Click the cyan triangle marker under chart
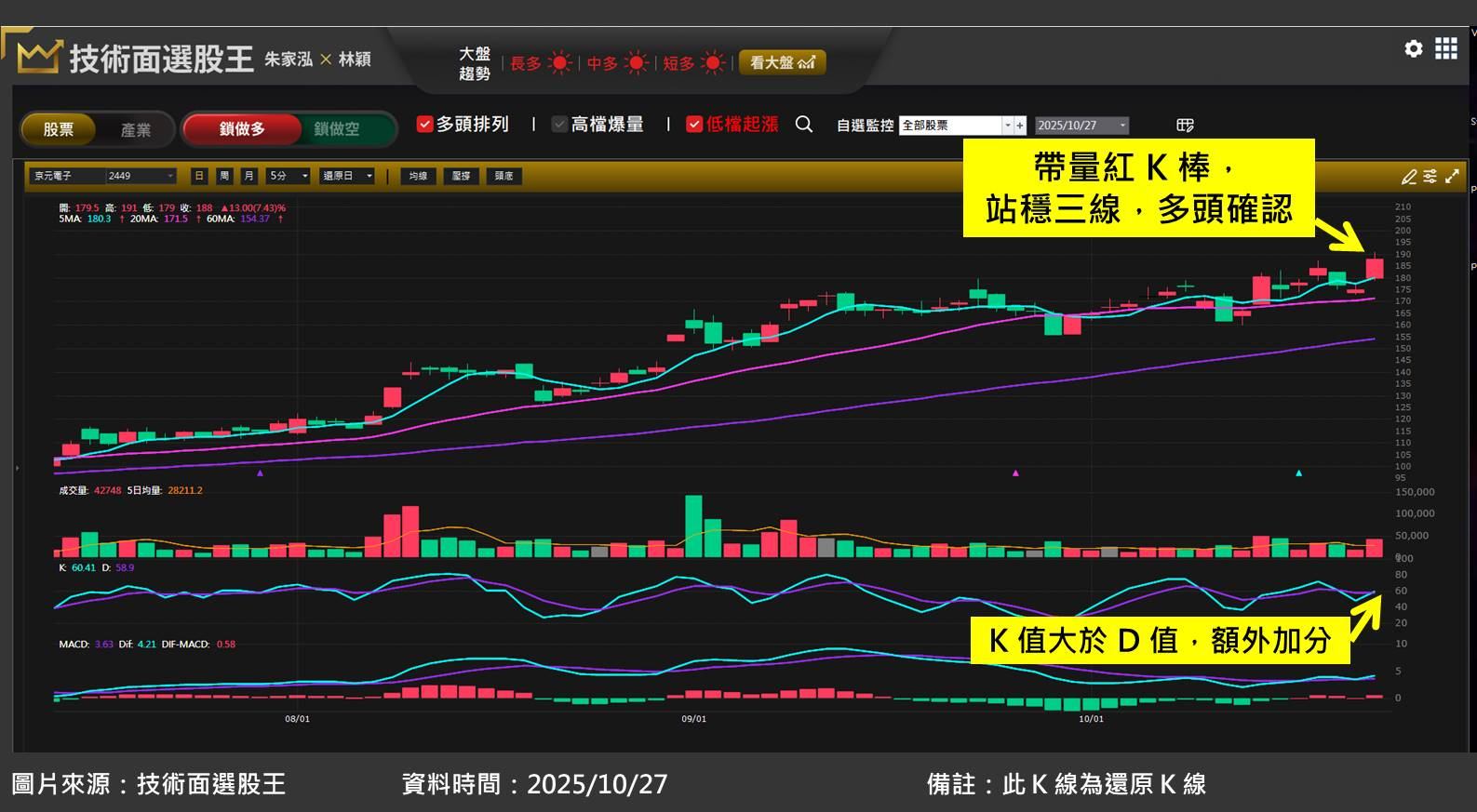Image resolution: width=1477 pixels, height=812 pixels. (1298, 473)
